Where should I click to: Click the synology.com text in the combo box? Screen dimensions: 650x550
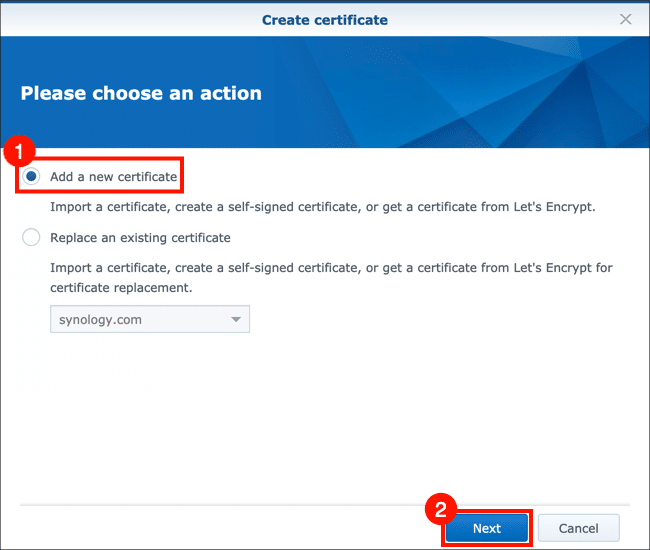(x=100, y=320)
